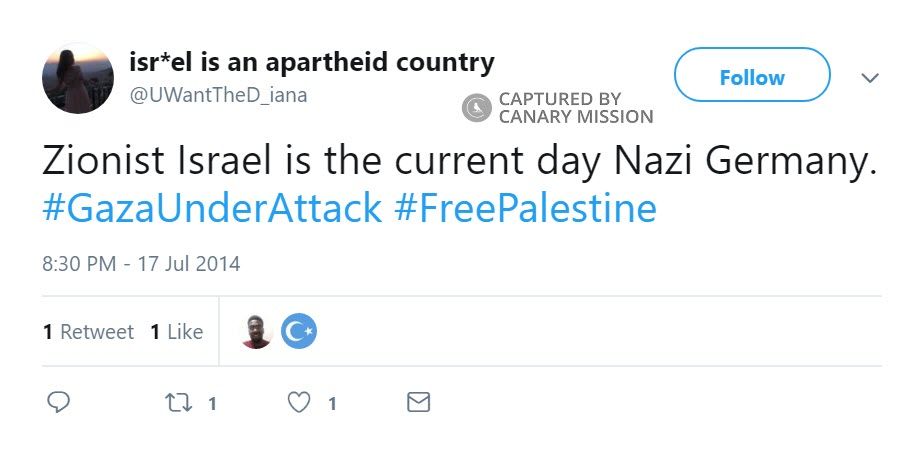Image resolution: width=924 pixels, height=458 pixels.
Task: Click the Canary Mission bird logo
Action: pyautogui.click(x=477, y=108)
